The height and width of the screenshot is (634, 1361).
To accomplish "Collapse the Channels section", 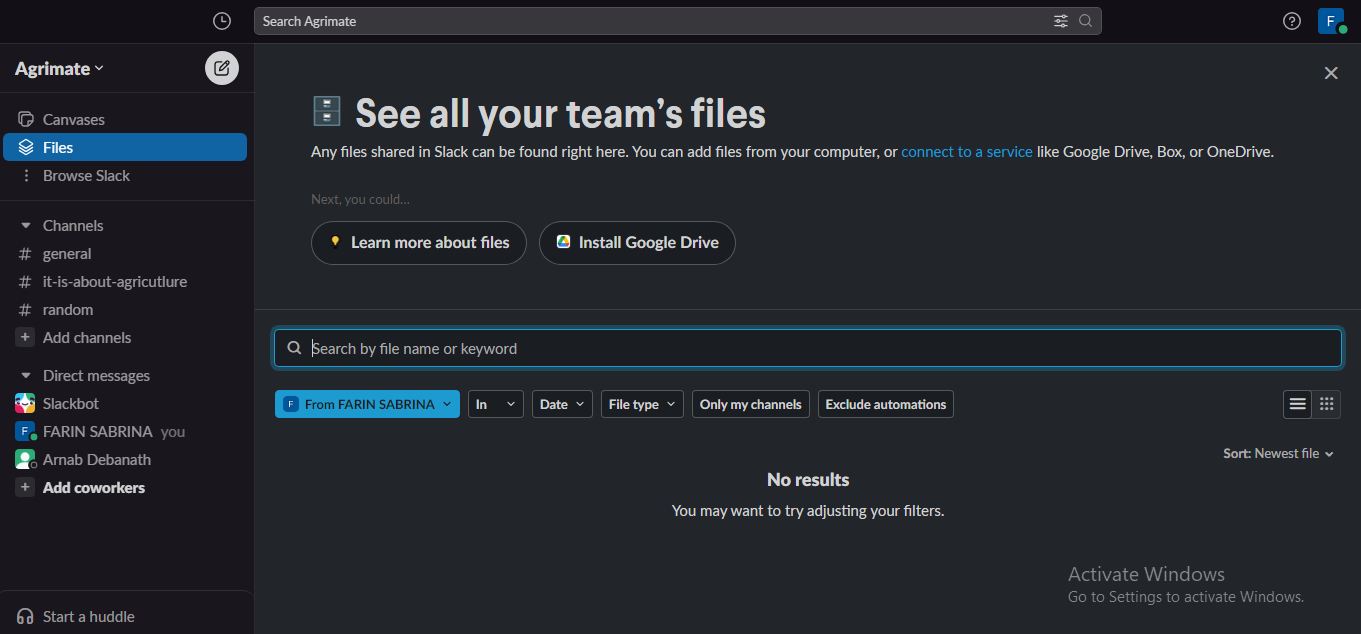I will 26,226.
